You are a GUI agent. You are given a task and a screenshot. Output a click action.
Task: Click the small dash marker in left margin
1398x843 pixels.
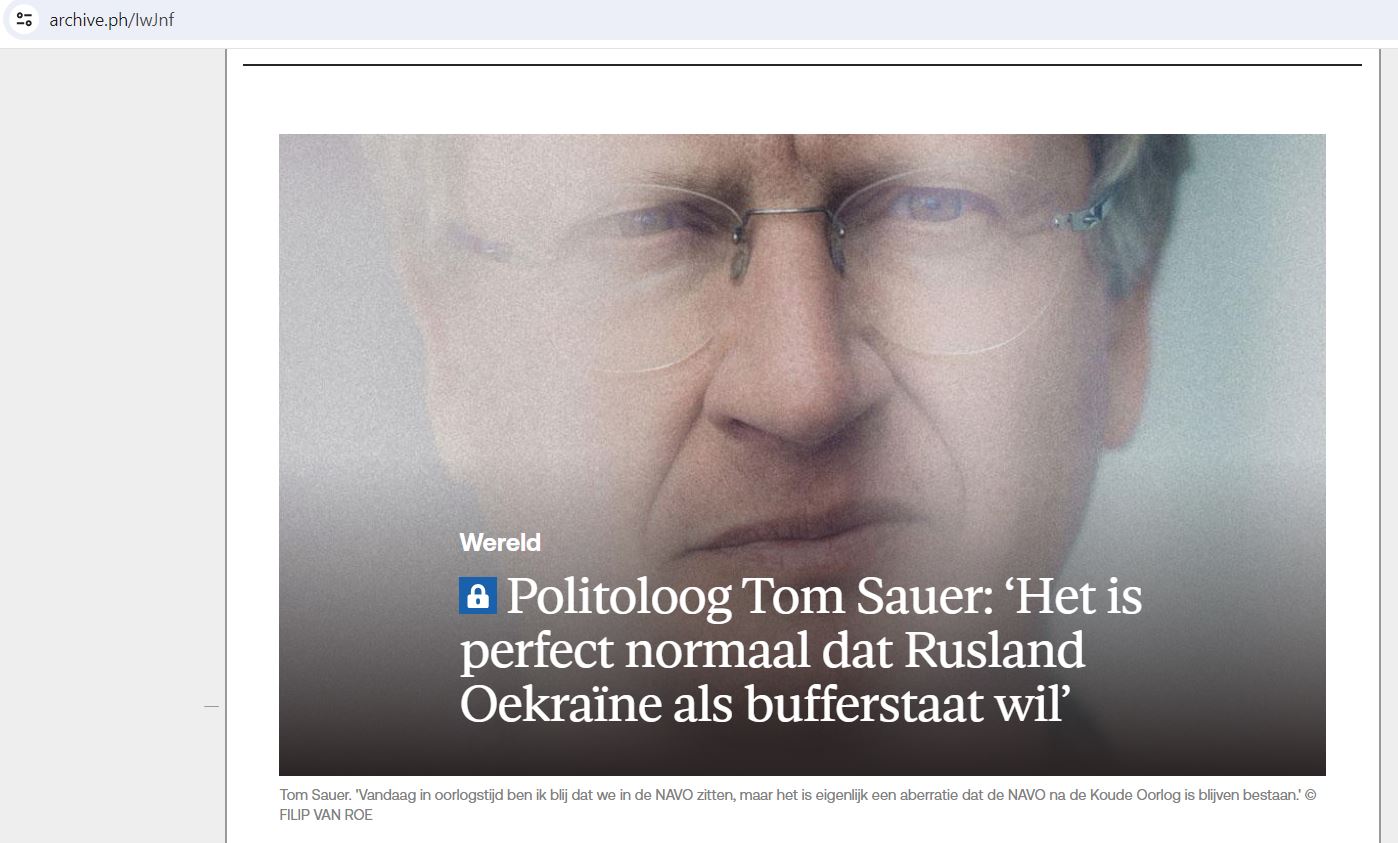pos(211,707)
